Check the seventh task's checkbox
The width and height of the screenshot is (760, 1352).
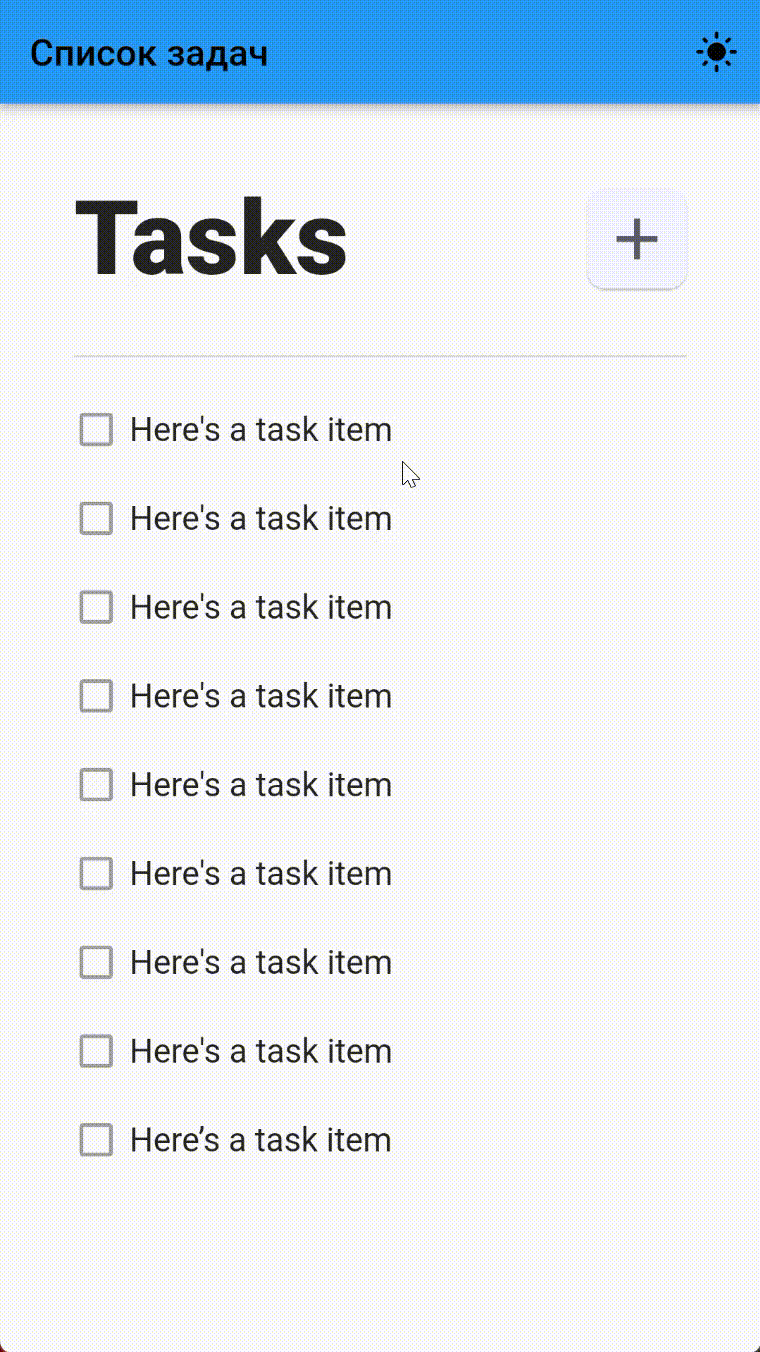(95, 962)
